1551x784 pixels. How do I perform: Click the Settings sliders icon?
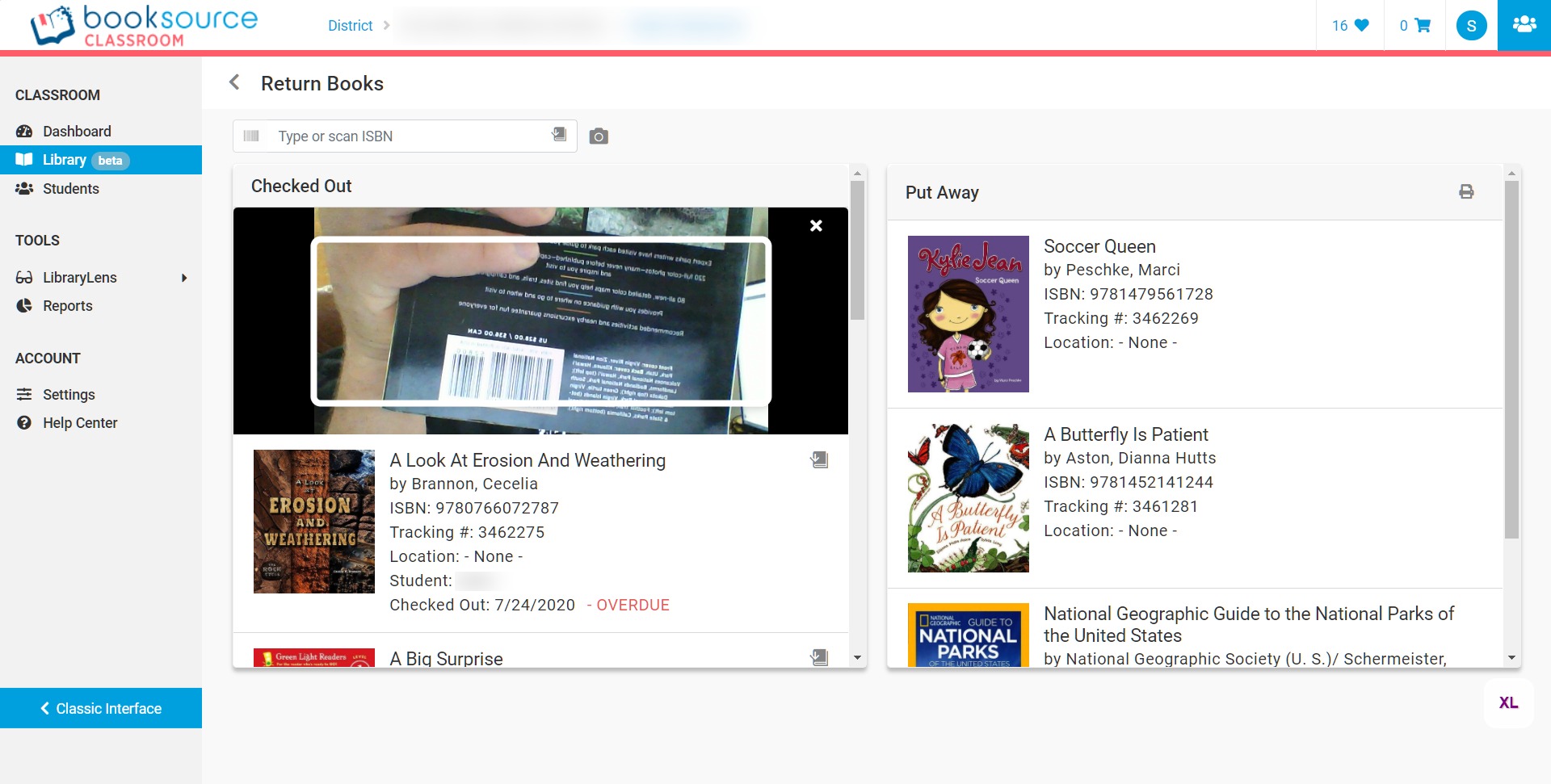tap(24, 394)
